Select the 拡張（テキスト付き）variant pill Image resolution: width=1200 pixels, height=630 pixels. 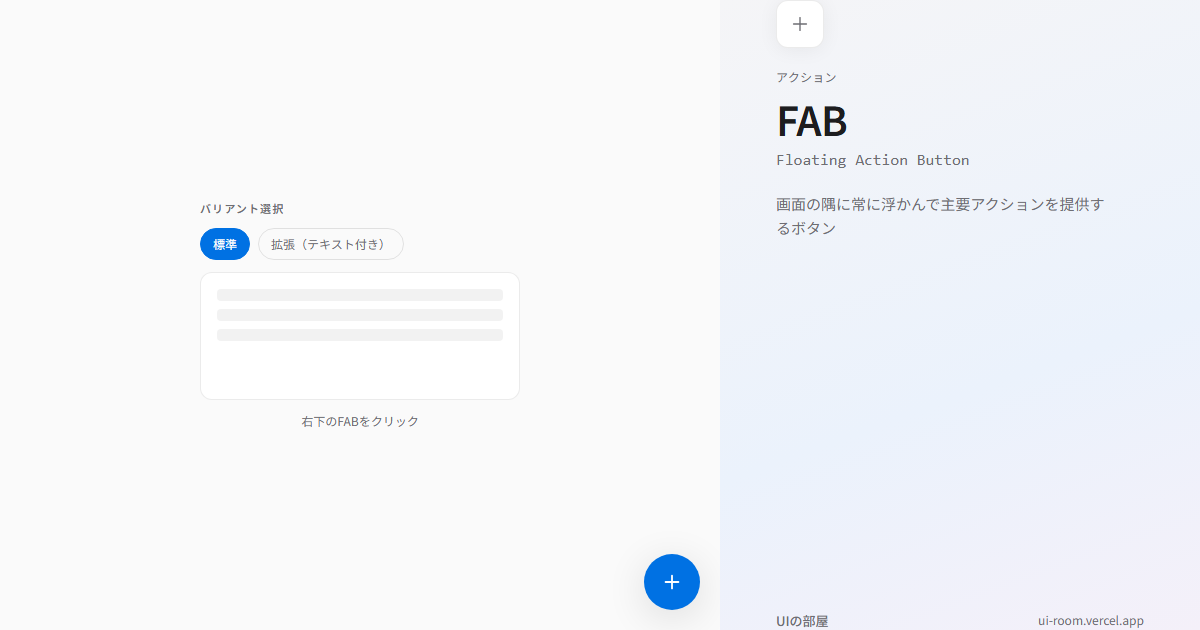(331, 244)
